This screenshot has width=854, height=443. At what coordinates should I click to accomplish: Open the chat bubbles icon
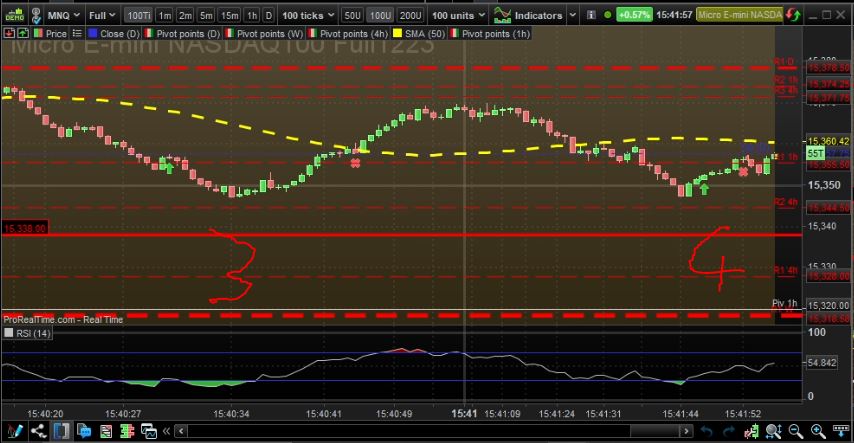click(84, 431)
